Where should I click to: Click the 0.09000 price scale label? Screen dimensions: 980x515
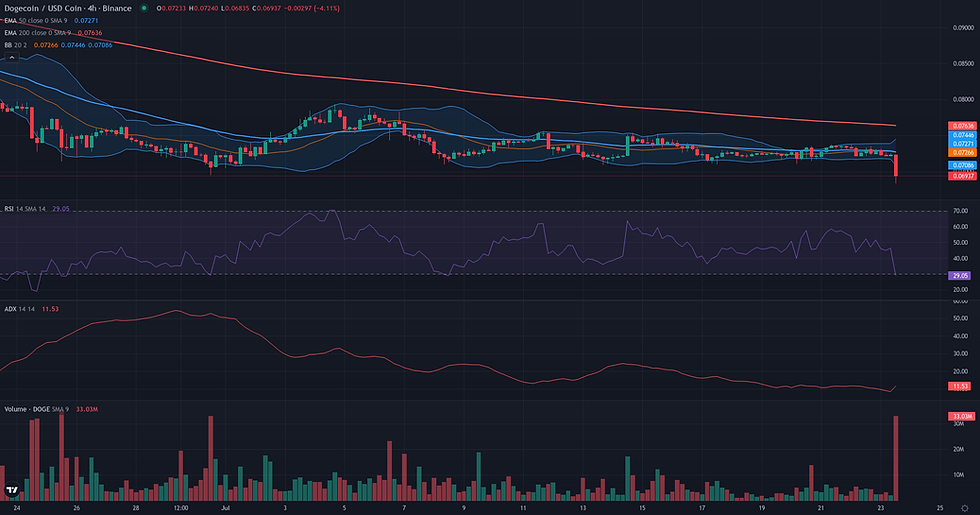(x=963, y=28)
